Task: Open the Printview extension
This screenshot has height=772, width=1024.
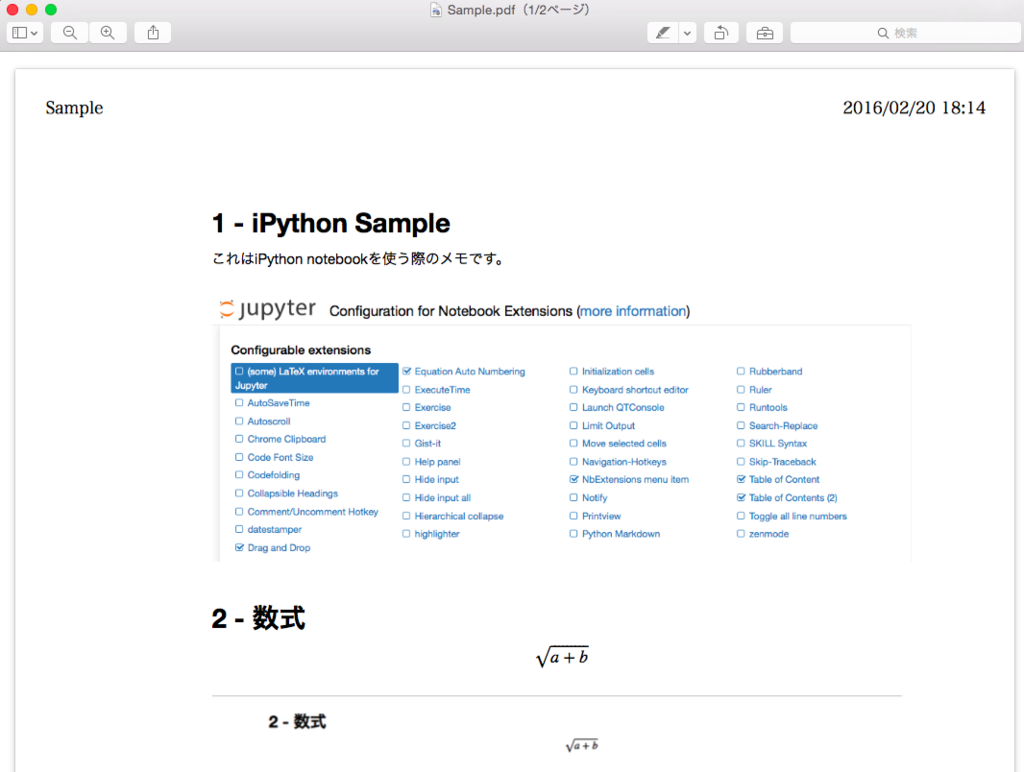Action: (x=601, y=515)
